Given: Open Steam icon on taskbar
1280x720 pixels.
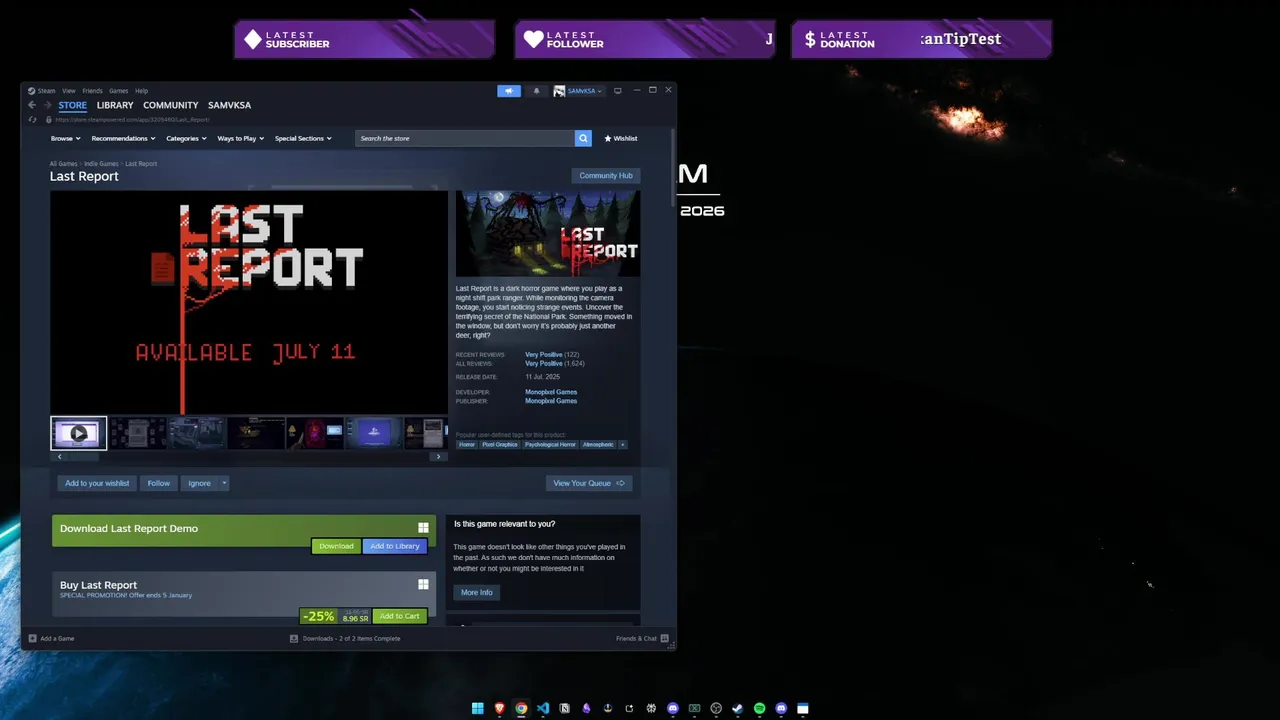Looking at the screenshot, I should click(x=737, y=708).
